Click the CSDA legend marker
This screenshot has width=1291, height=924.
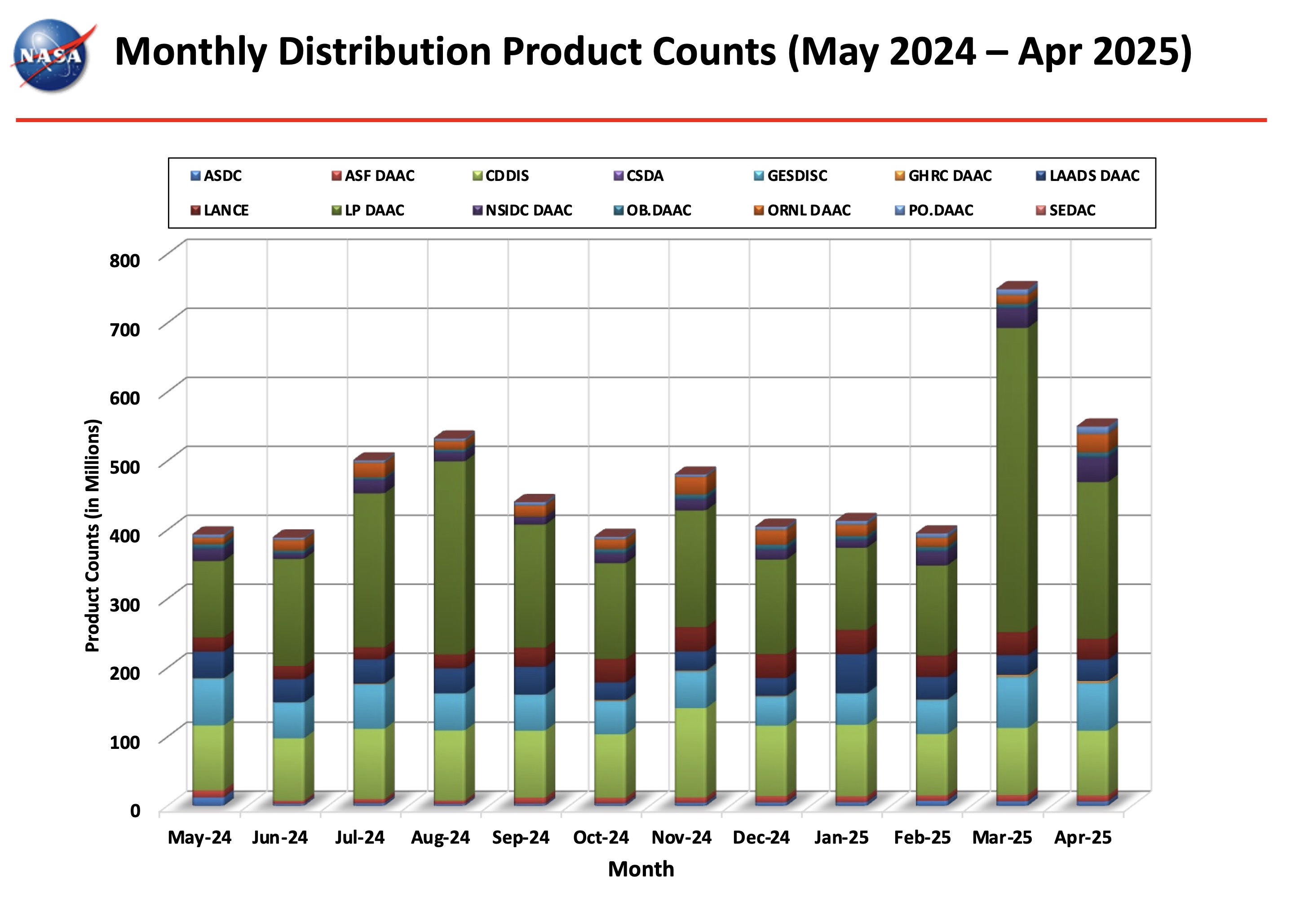pyautogui.click(x=619, y=176)
